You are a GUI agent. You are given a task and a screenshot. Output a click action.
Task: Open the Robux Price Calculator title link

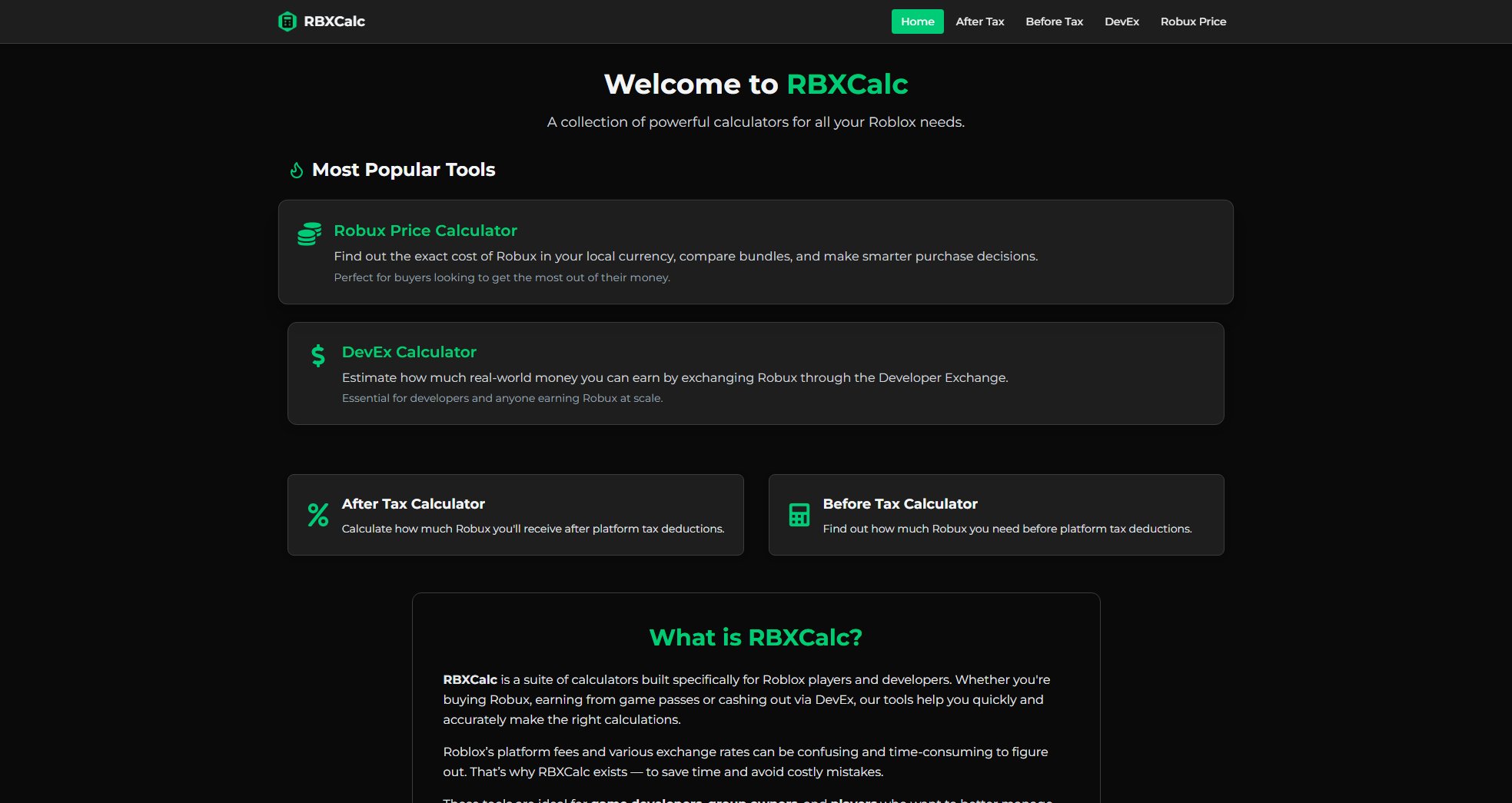[425, 231]
